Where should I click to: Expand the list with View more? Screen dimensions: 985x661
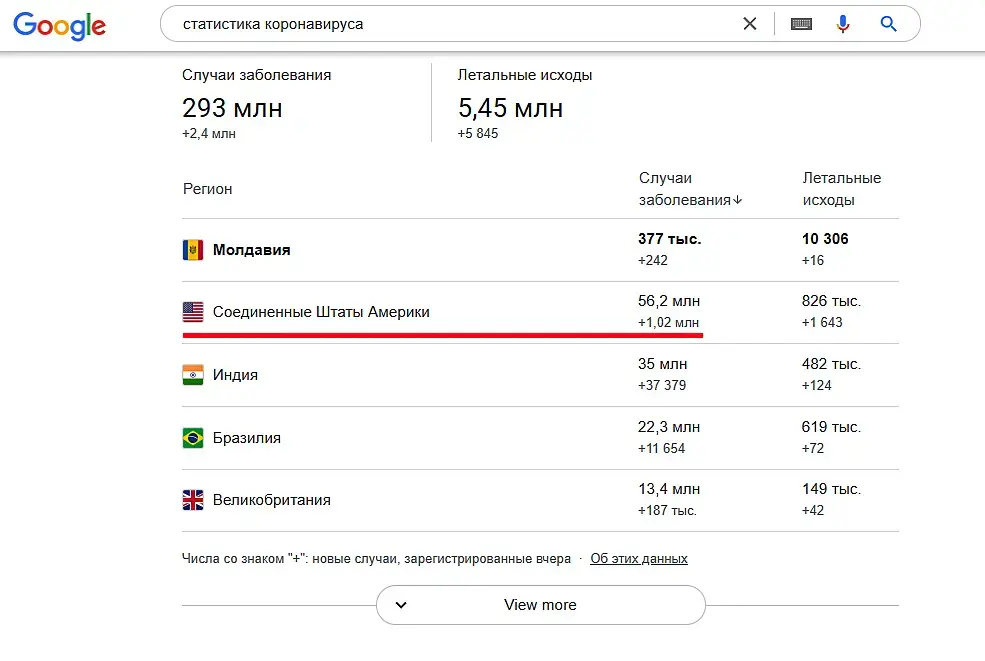click(540, 605)
